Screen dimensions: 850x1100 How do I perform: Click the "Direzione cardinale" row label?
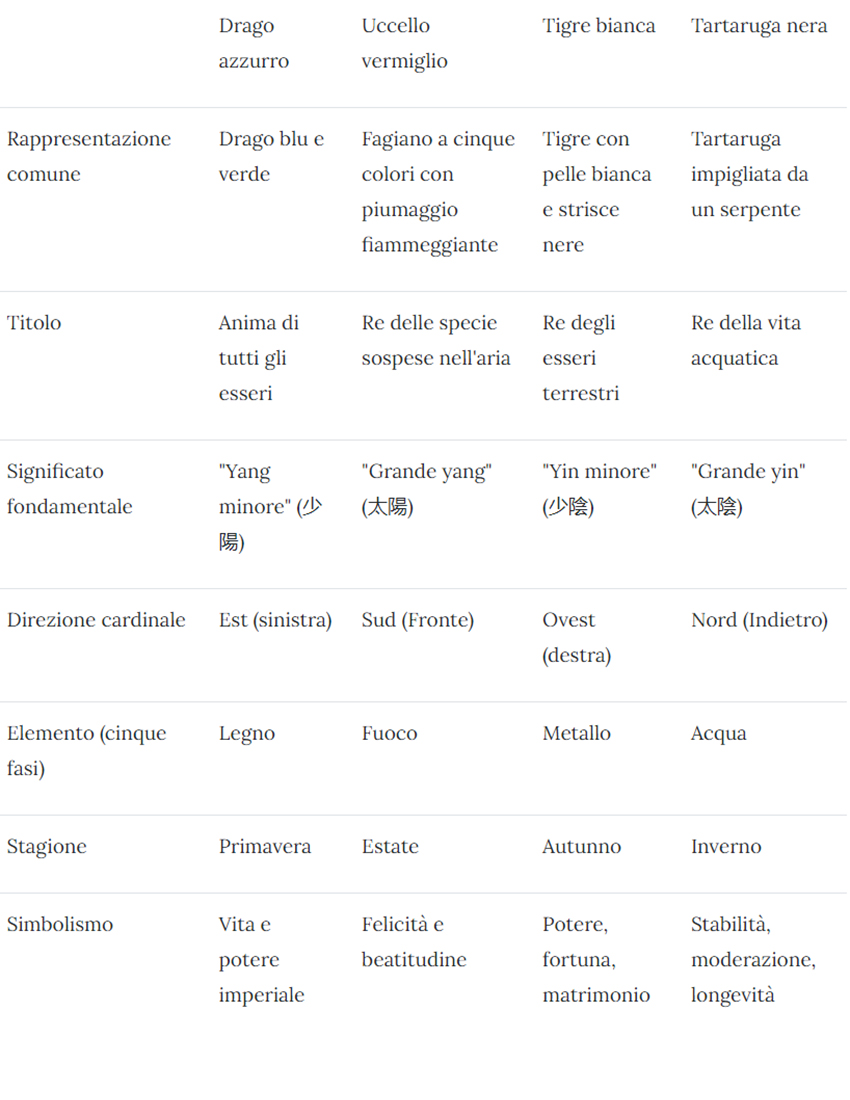tap(96, 620)
